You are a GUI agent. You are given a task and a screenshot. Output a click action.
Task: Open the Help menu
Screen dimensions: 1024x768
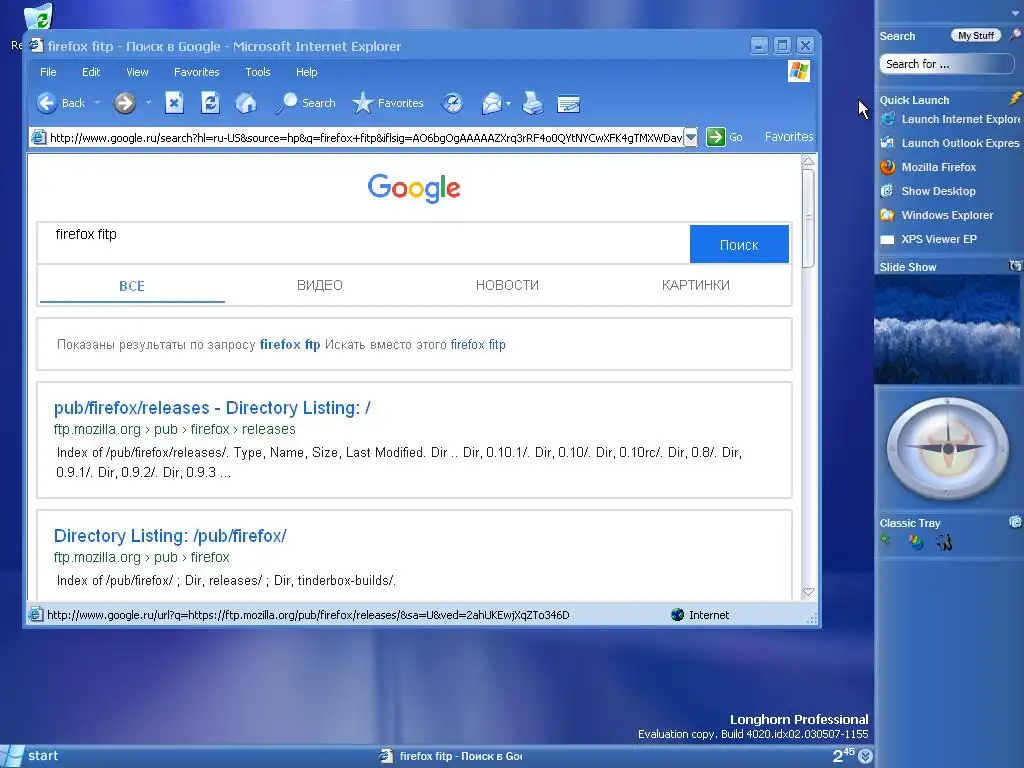point(306,72)
